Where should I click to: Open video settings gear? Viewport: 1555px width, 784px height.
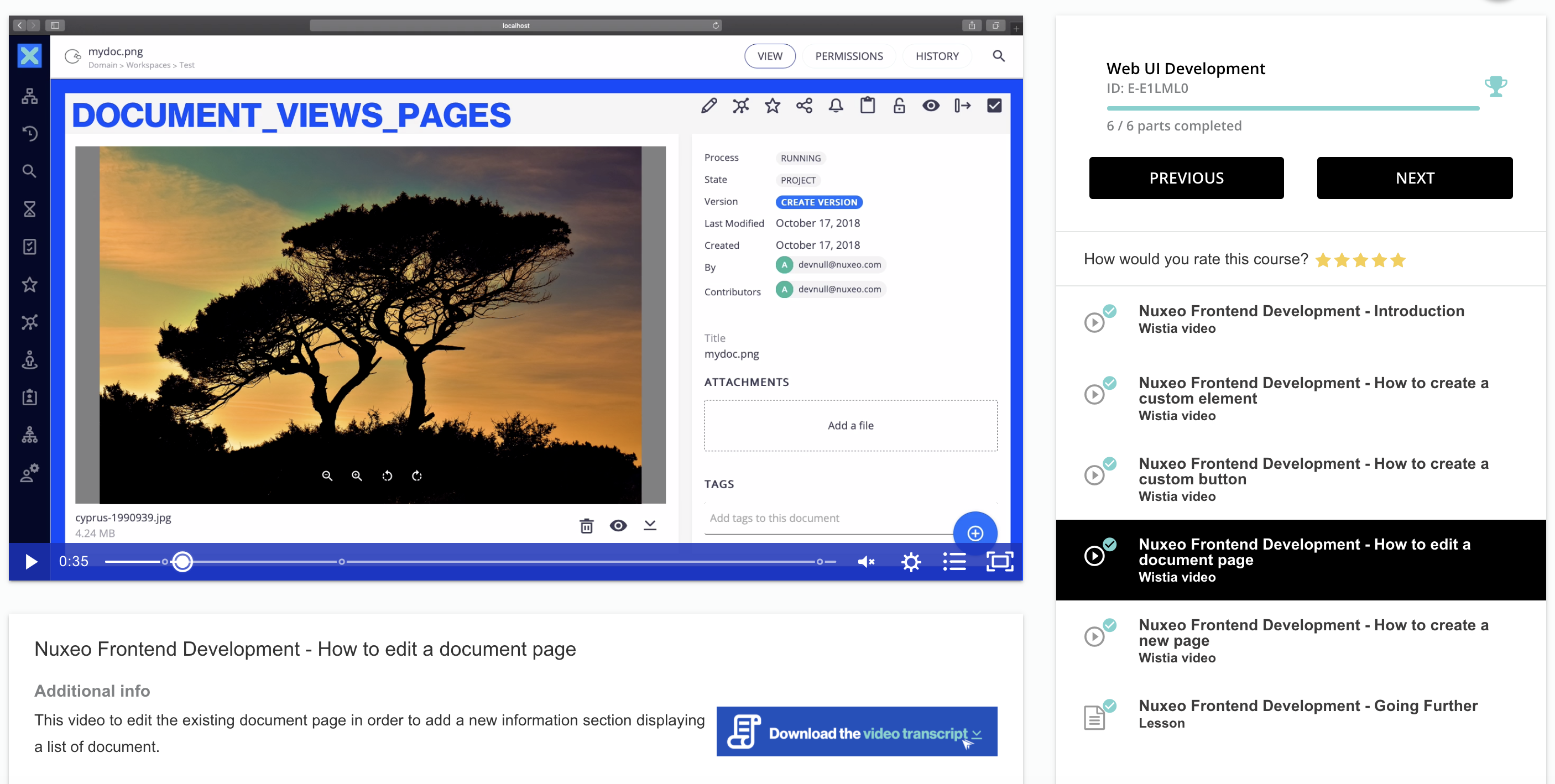[x=911, y=562]
